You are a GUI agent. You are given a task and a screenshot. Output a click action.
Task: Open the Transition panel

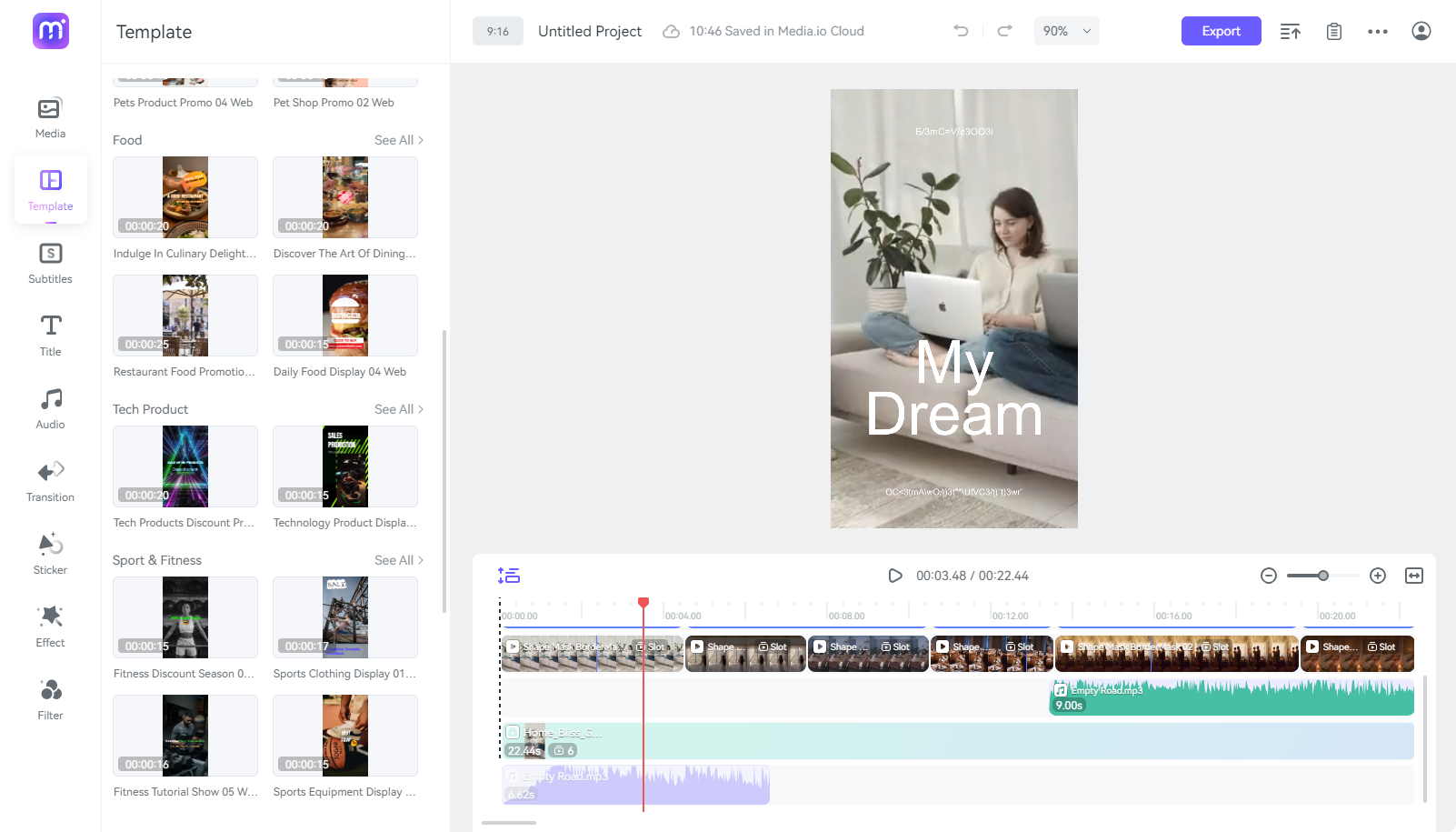(x=50, y=482)
